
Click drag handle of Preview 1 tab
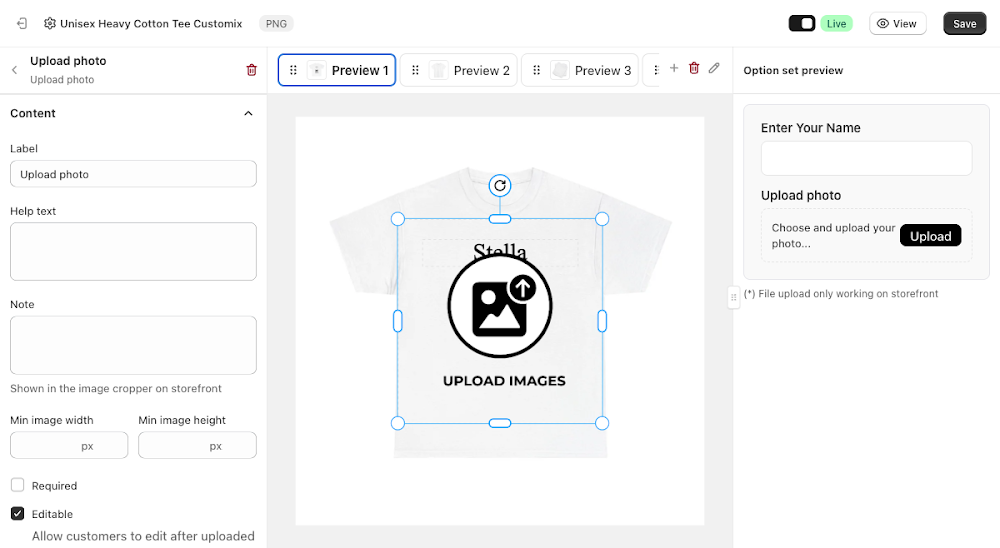(293, 70)
